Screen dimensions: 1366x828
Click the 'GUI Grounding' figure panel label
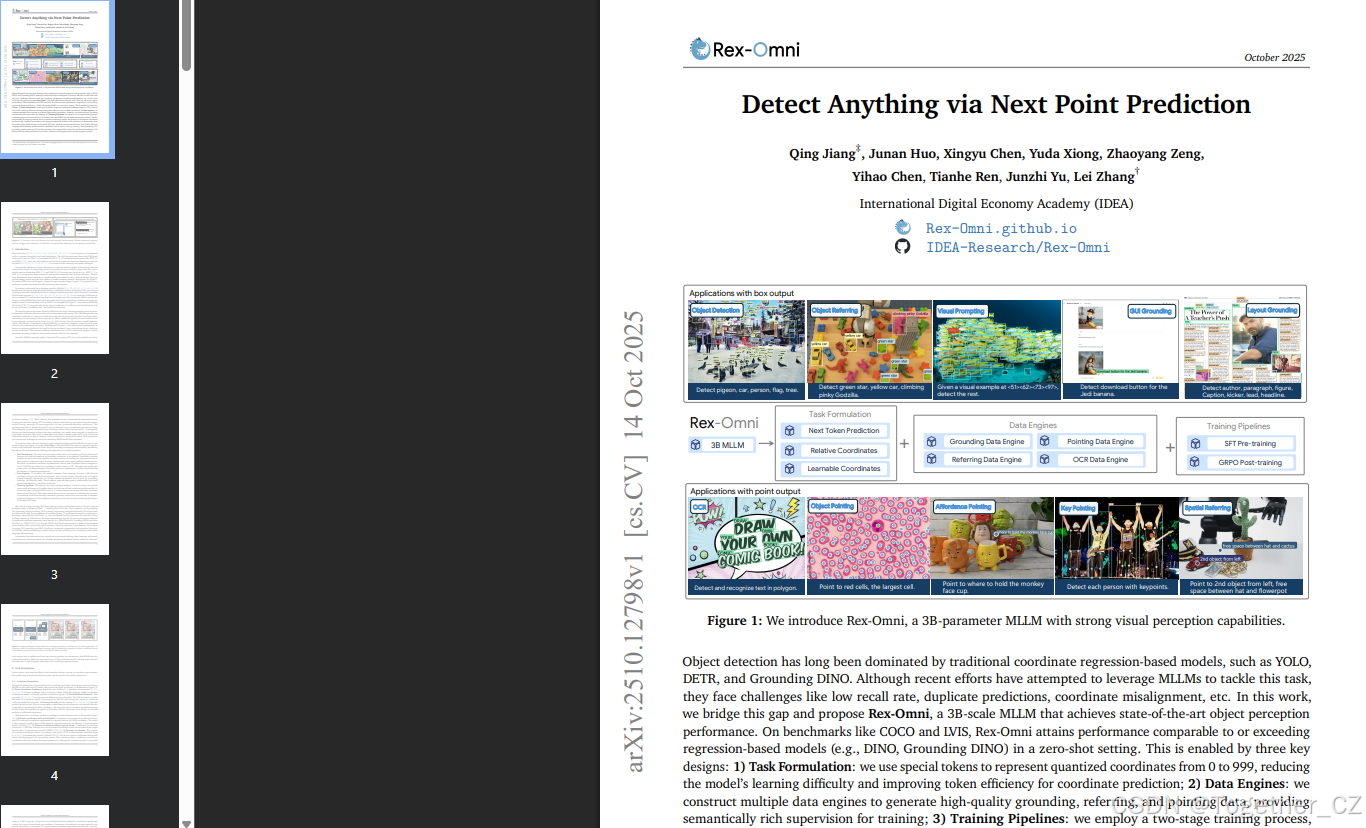(x=1150, y=311)
